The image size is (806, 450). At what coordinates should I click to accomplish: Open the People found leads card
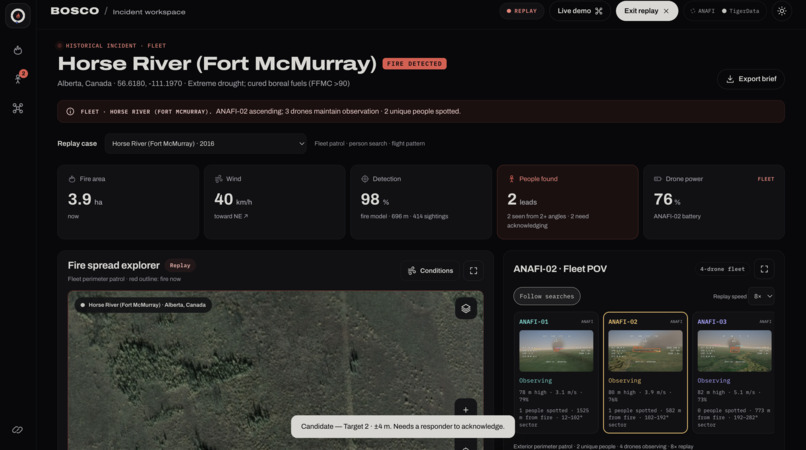[x=567, y=202]
